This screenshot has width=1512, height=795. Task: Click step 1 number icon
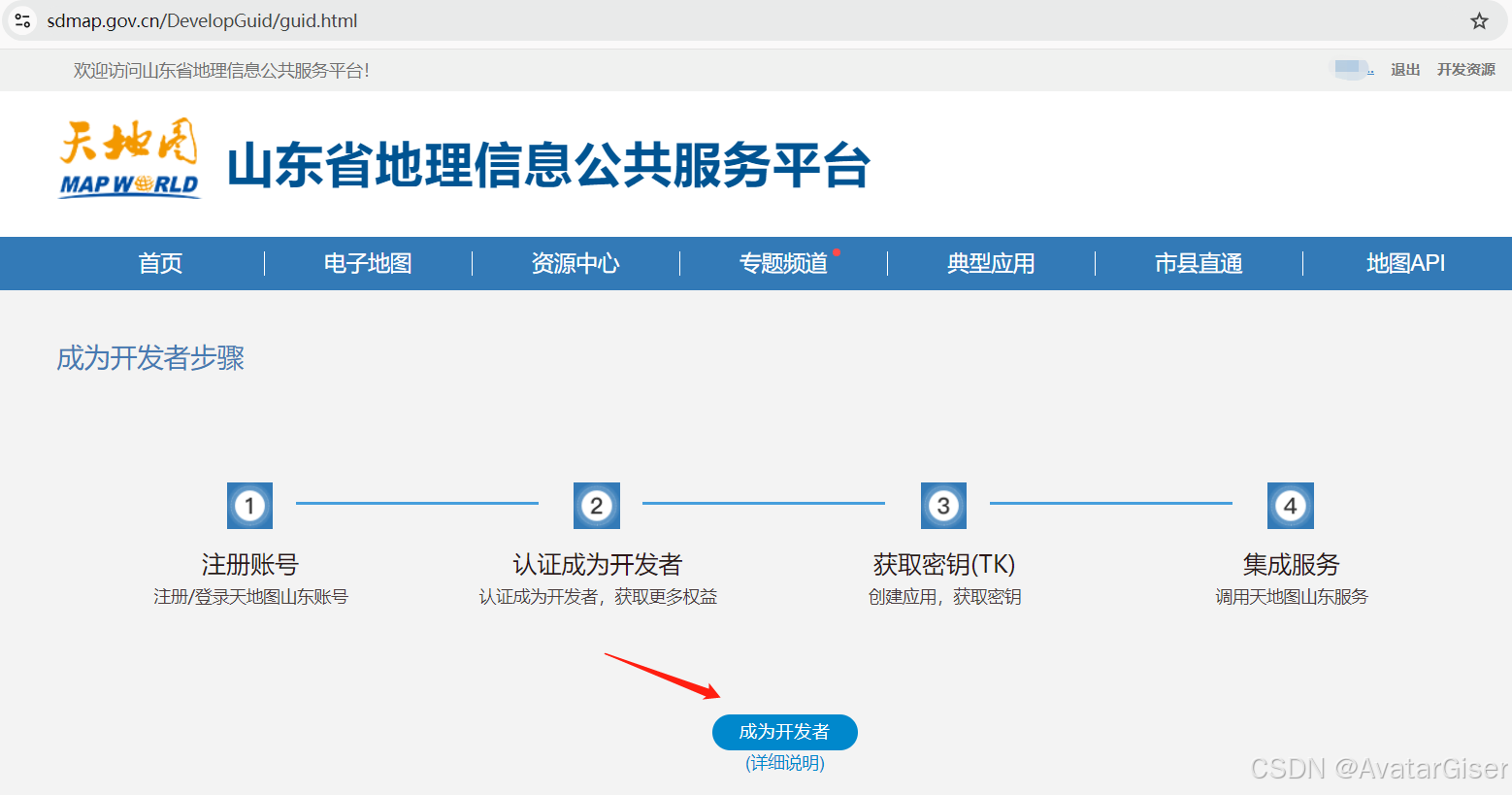click(x=249, y=506)
